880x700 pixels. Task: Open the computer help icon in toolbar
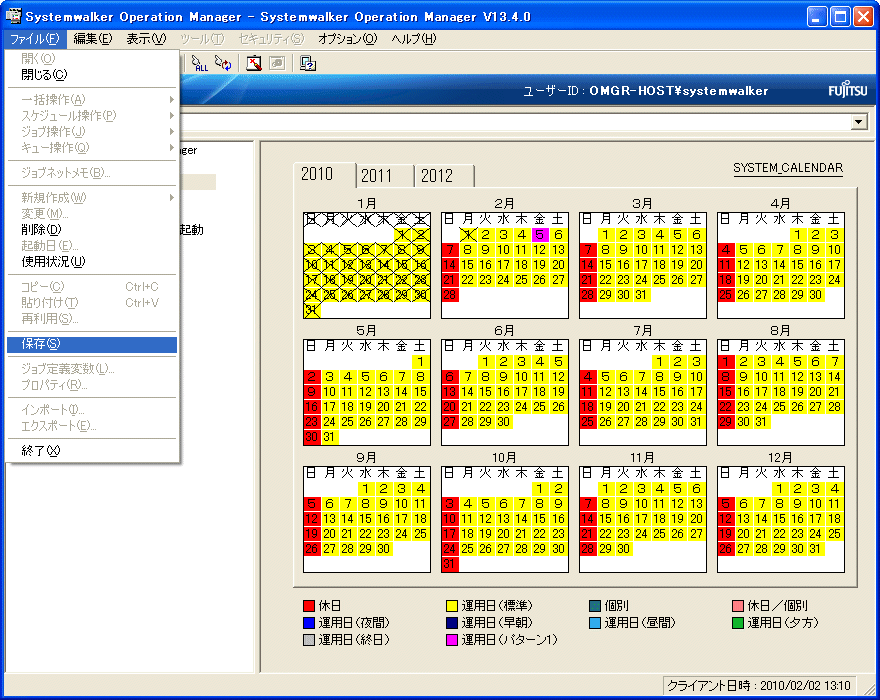308,63
